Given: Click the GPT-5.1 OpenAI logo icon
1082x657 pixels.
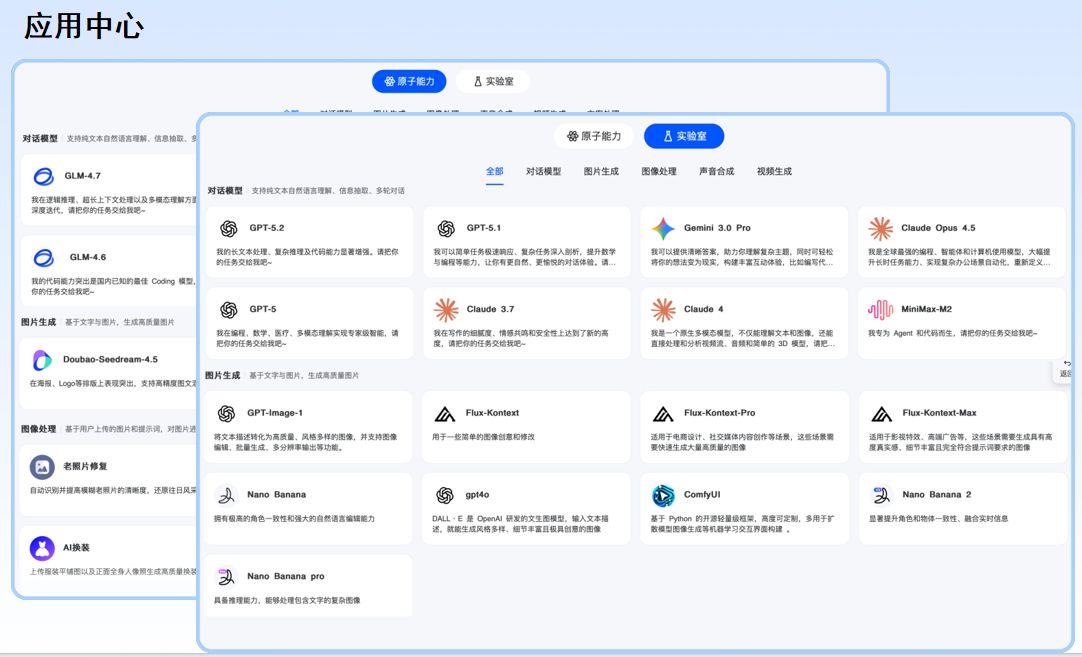Looking at the screenshot, I should (x=446, y=228).
